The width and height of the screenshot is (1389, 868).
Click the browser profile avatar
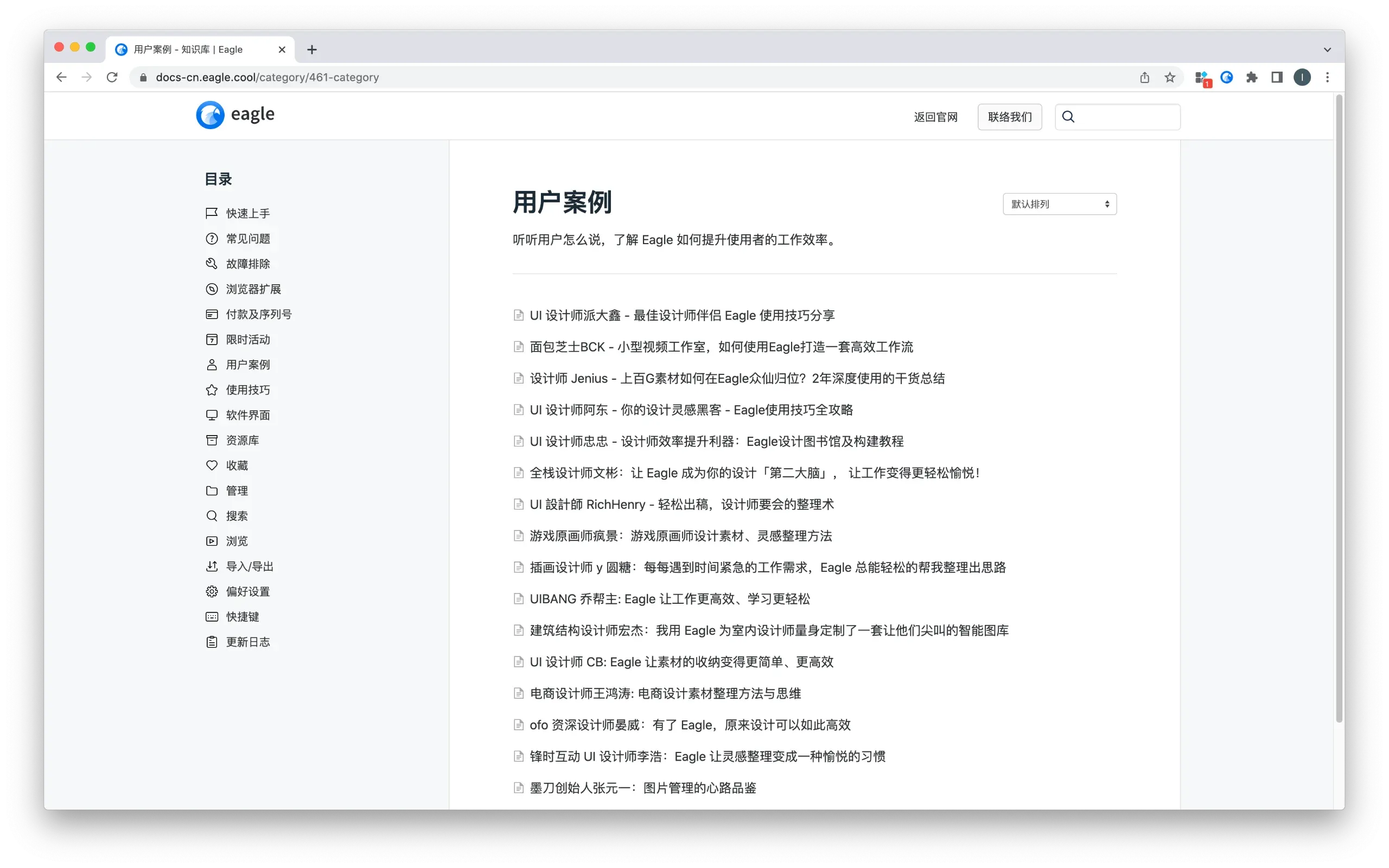(1302, 78)
